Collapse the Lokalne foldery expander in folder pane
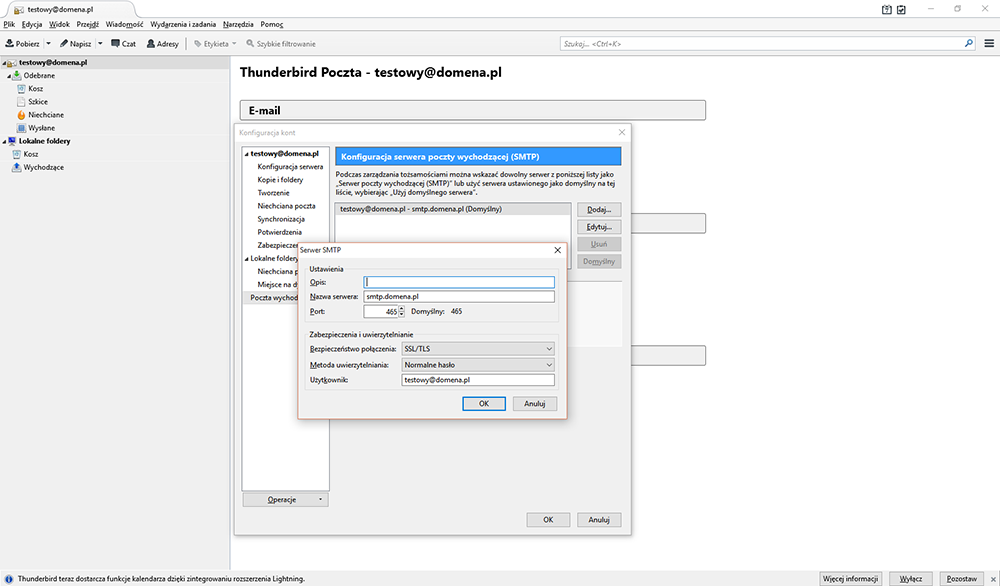The width and height of the screenshot is (1000, 586). coord(4,142)
